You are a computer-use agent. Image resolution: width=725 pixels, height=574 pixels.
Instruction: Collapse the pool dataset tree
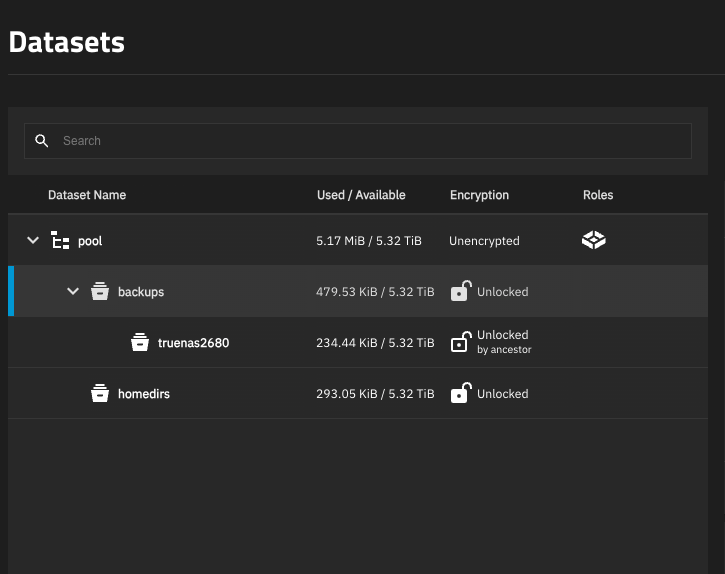pyautogui.click(x=33, y=240)
